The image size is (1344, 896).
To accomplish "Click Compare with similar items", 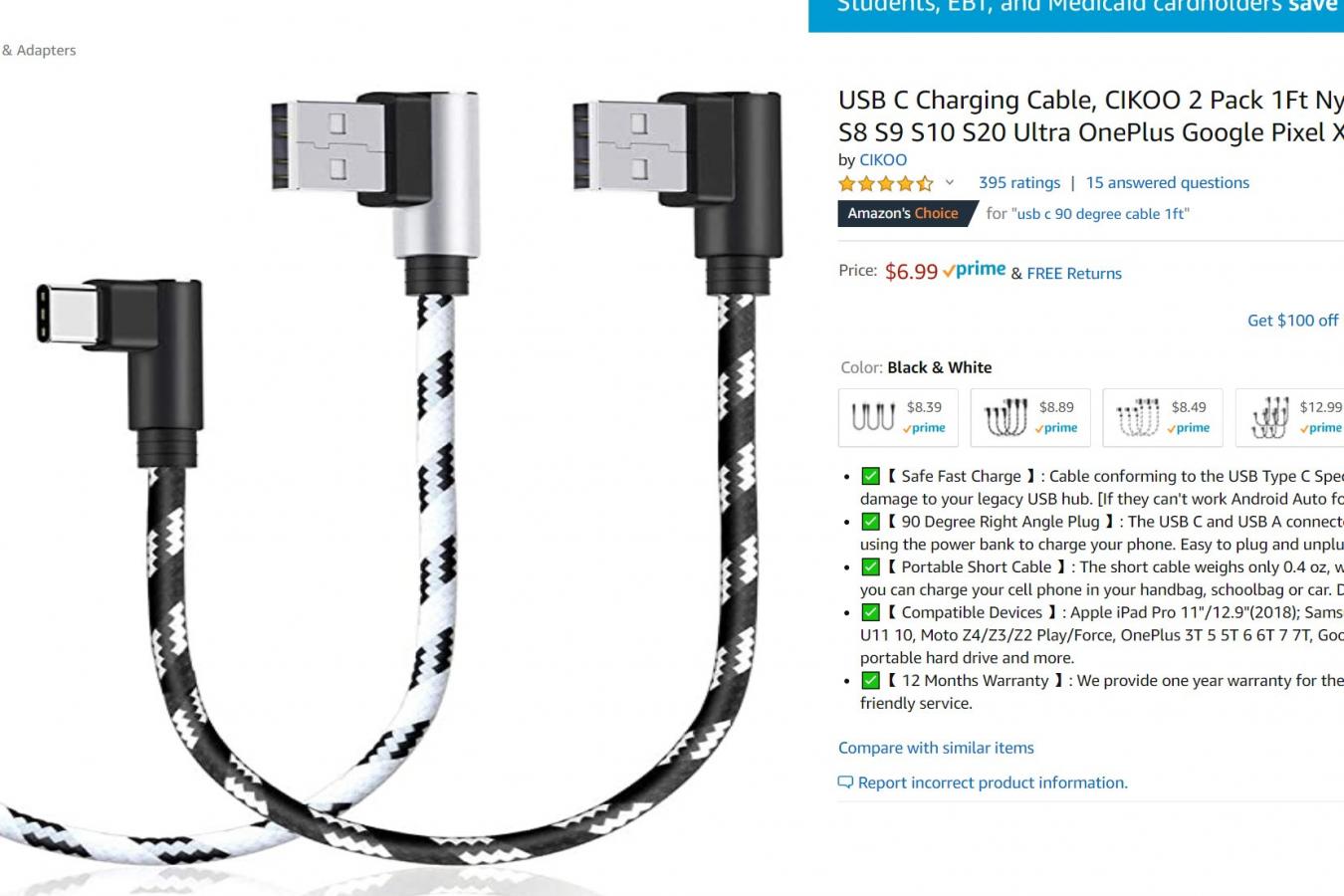I will click(936, 748).
